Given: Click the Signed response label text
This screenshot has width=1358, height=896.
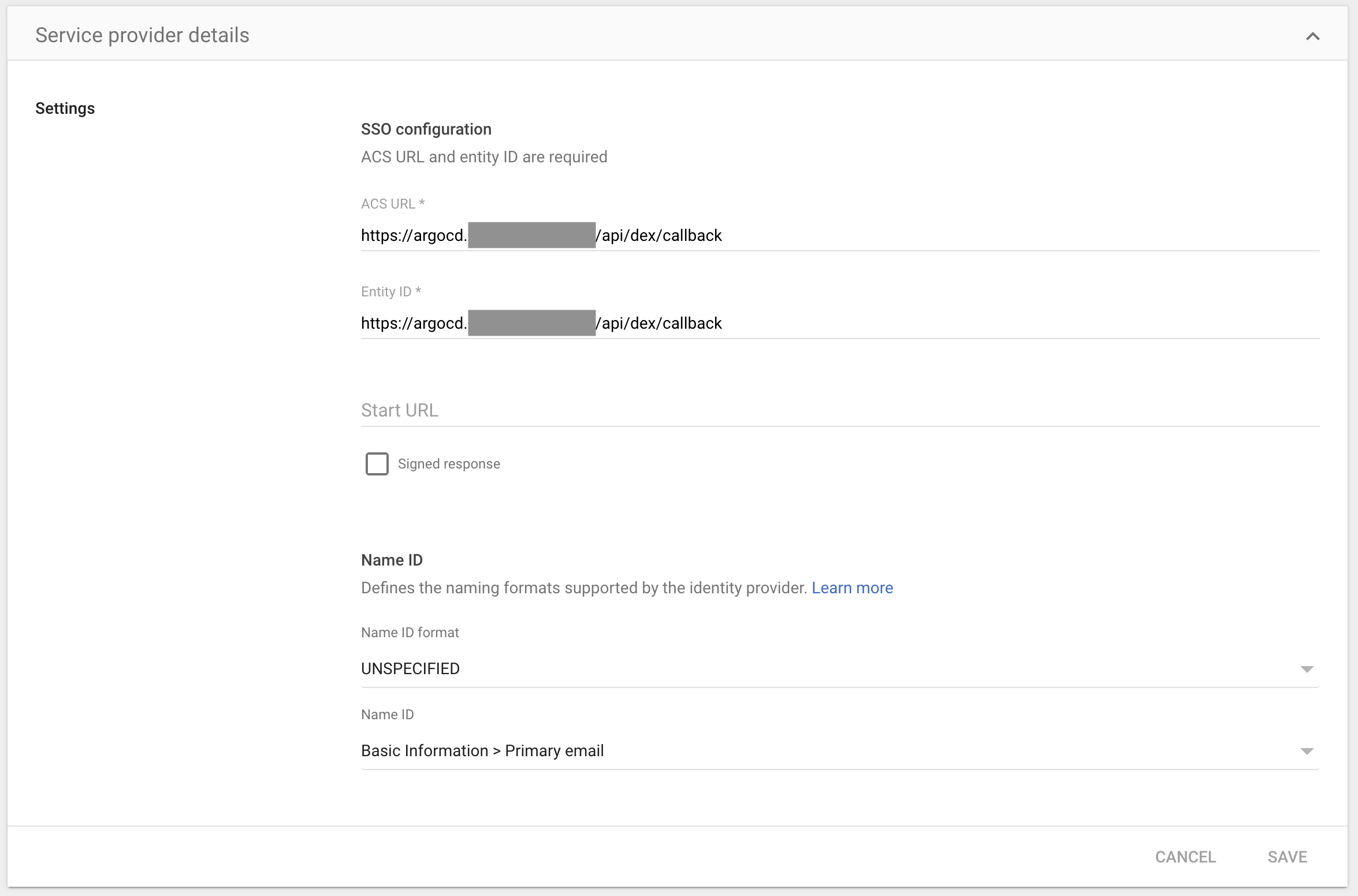Looking at the screenshot, I should click(449, 464).
